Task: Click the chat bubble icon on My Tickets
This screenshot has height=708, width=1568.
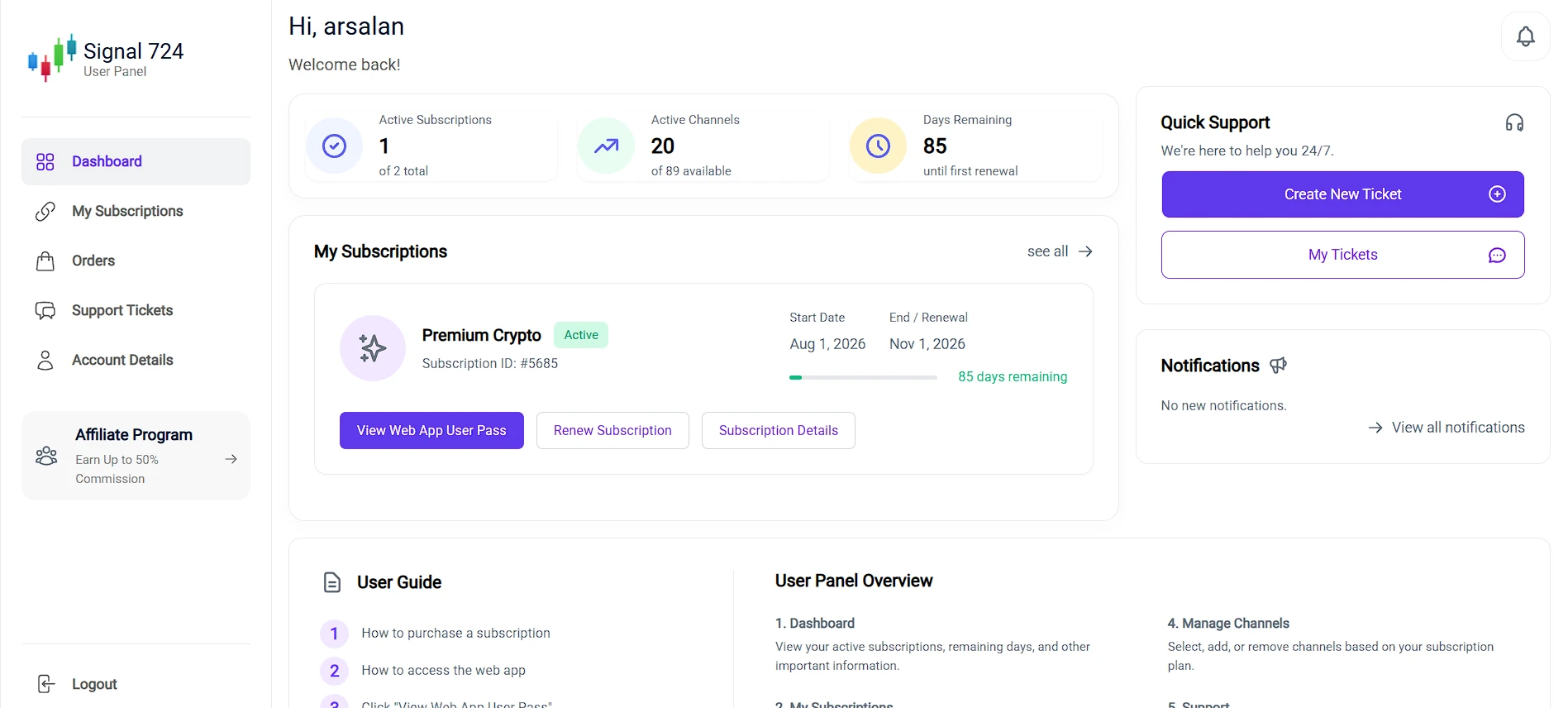Action: pyautogui.click(x=1497, y=256)
